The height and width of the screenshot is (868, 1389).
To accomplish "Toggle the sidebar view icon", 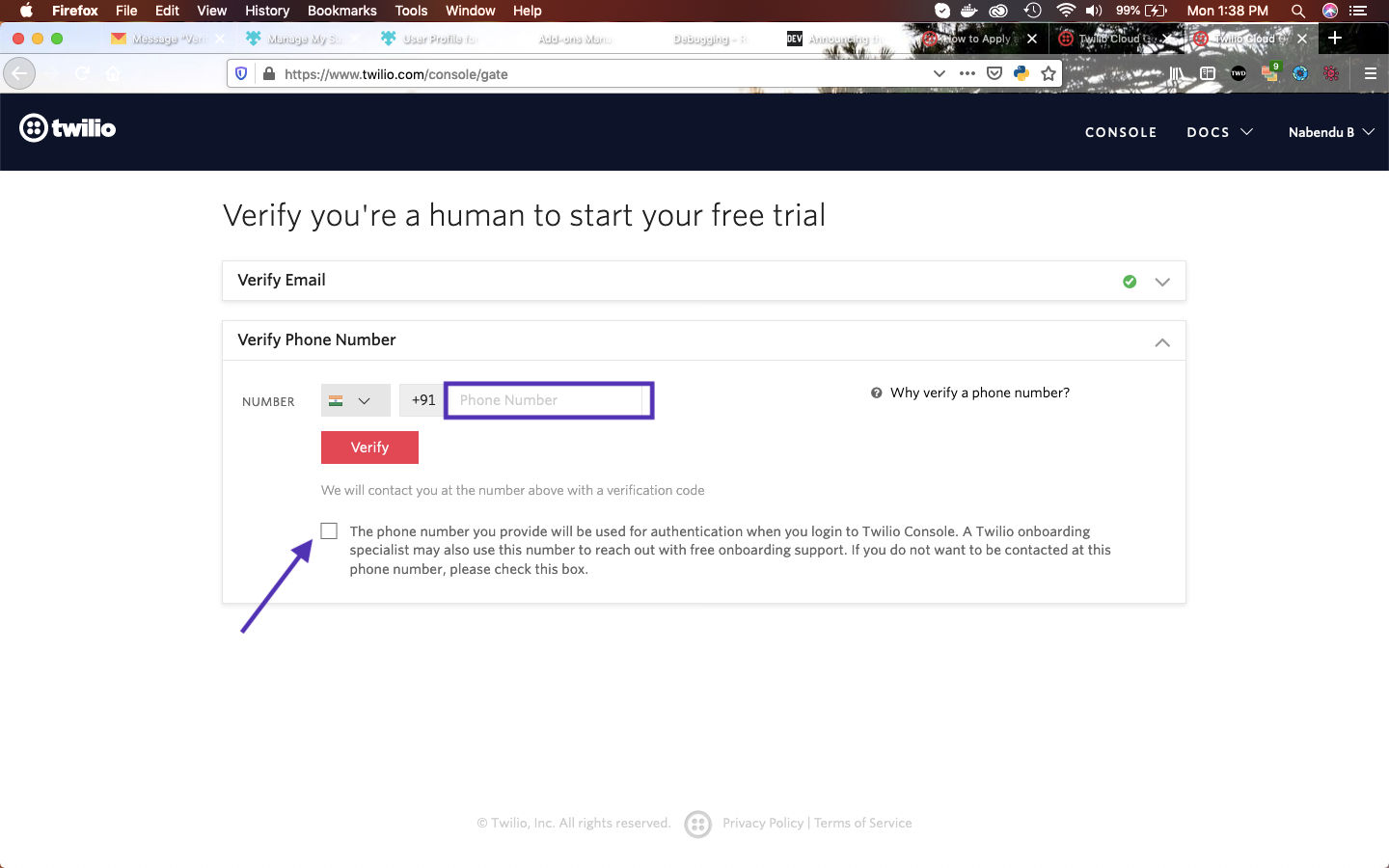I will click(1207, 73).
